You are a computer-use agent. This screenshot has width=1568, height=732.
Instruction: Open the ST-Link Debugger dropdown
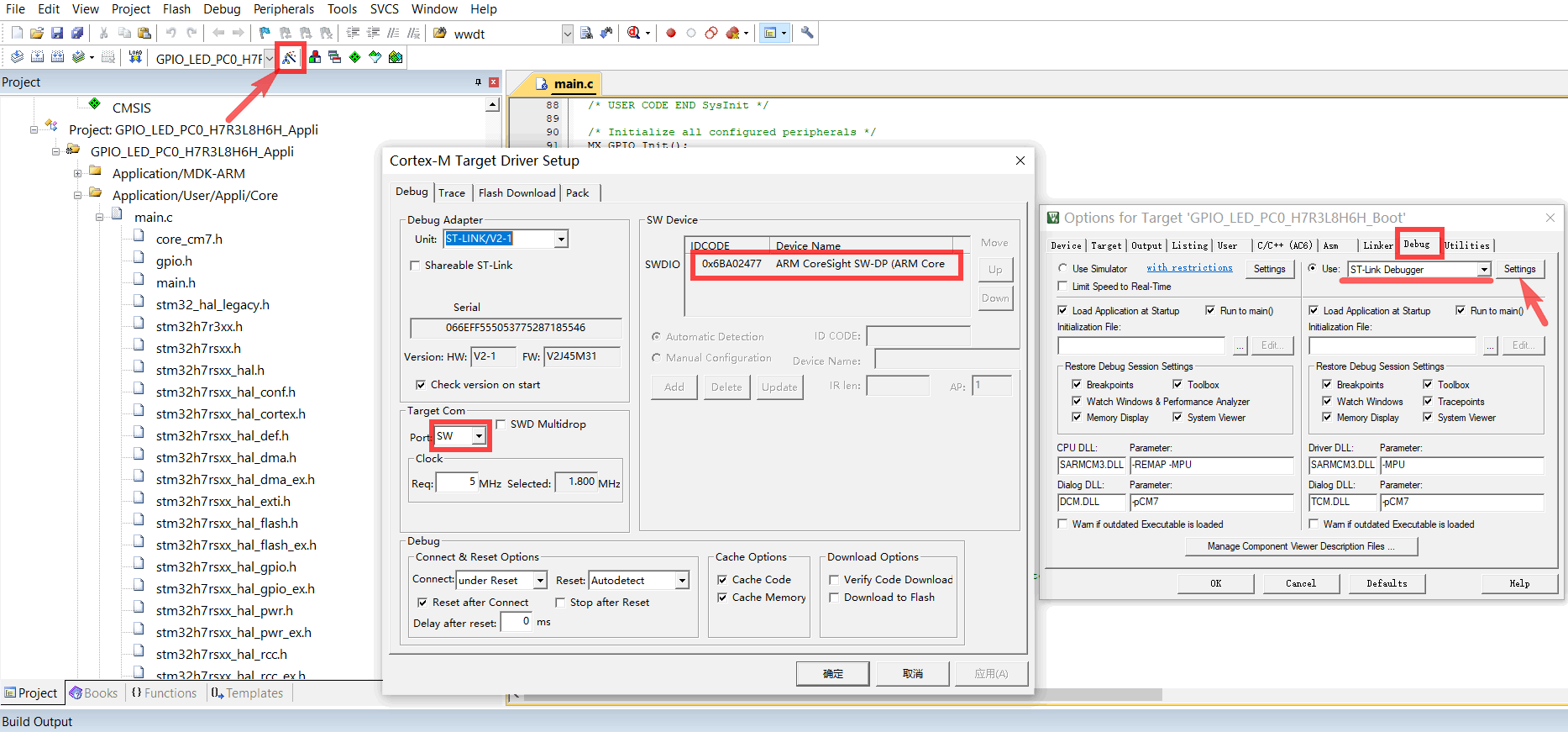point(1485,270)
